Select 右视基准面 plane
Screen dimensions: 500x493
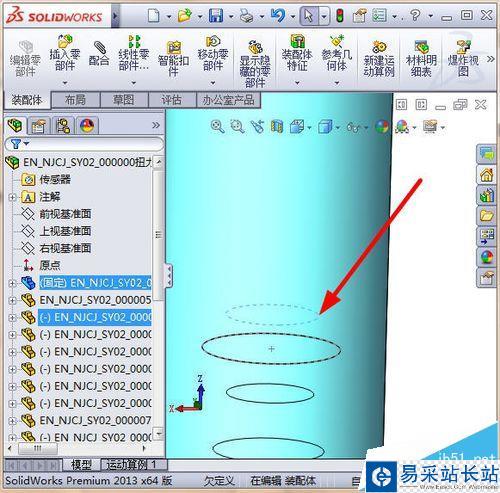pos(65,248)
